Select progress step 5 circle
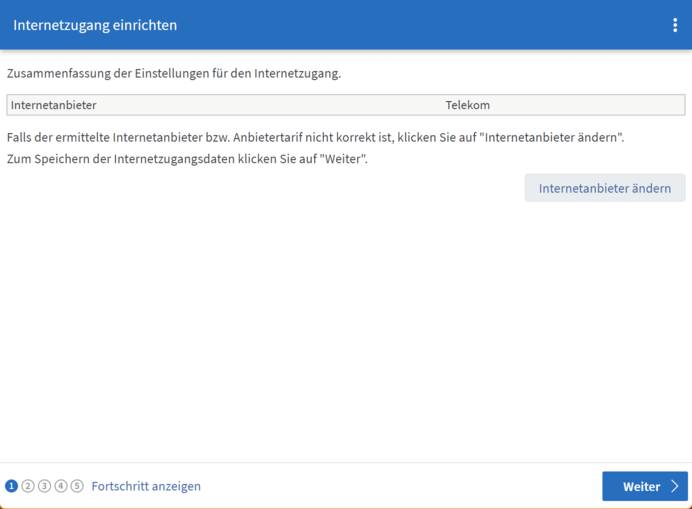This screenshot has height=509, width=692. pos(77,486)
